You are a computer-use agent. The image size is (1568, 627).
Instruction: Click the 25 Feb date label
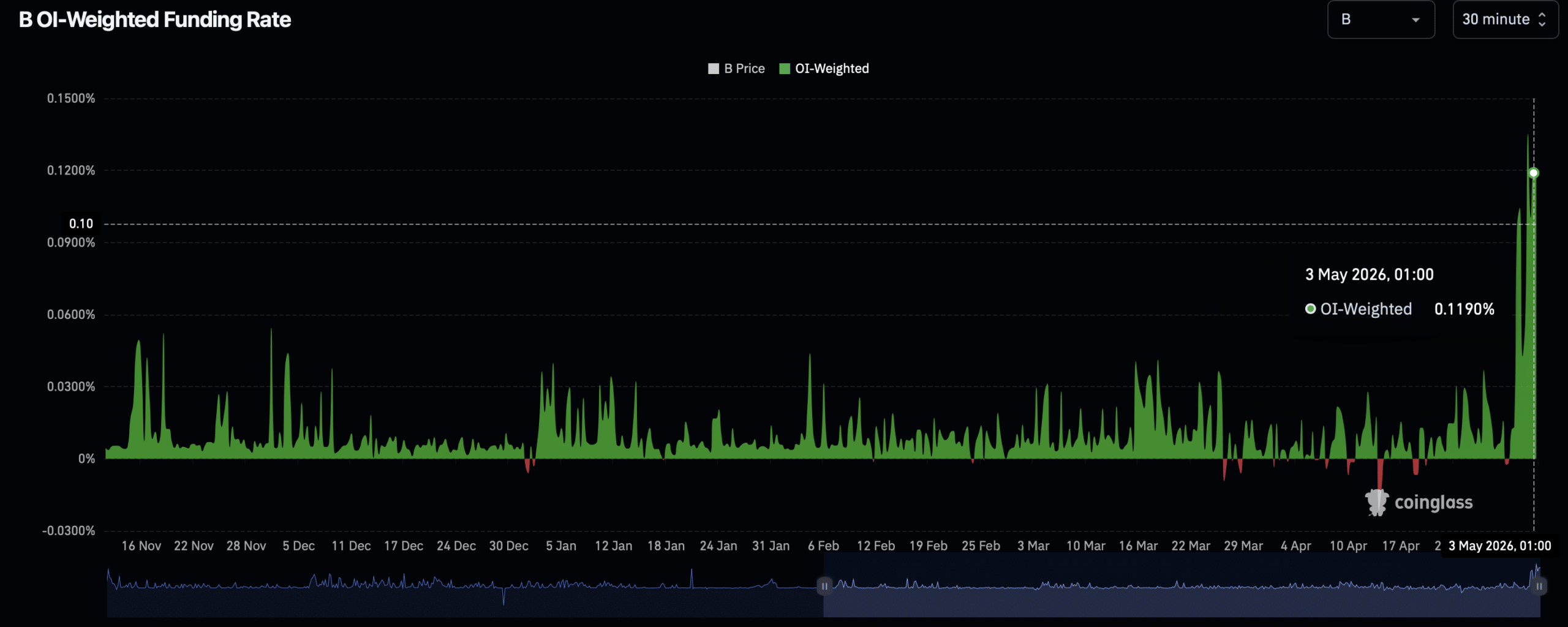tap(981, 546)
